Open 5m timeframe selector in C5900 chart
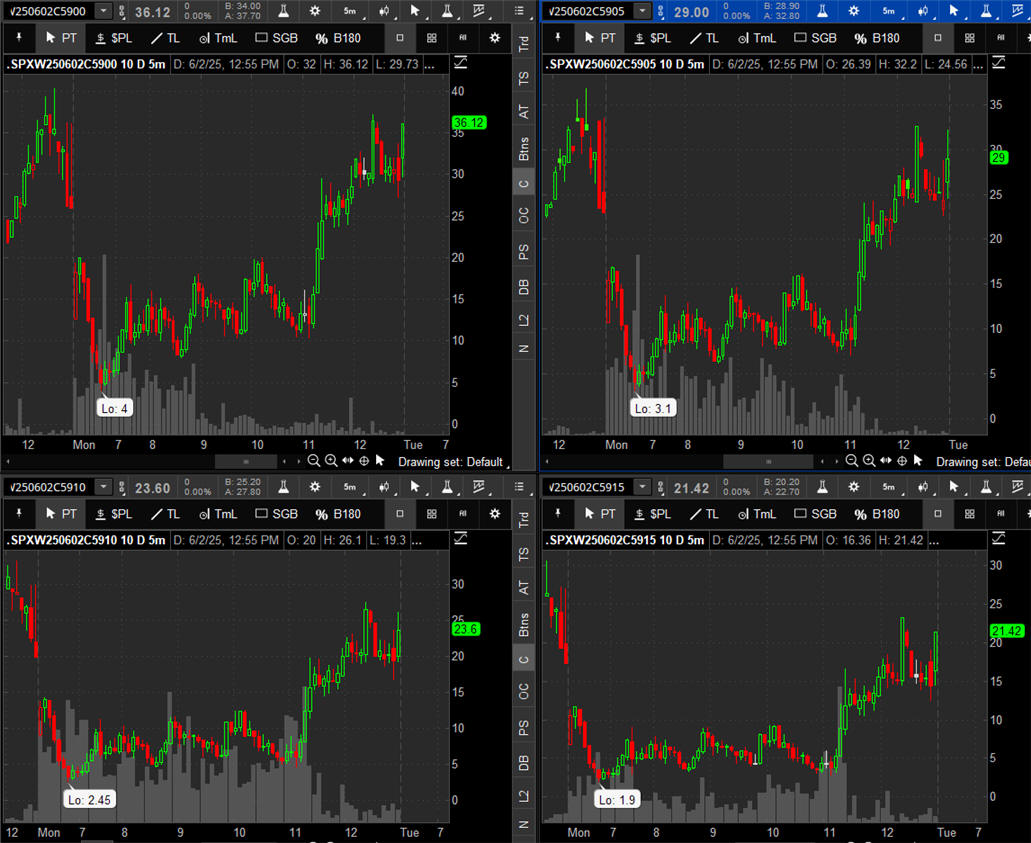This screenshot has height=843, width=1031. coord(350,11)
